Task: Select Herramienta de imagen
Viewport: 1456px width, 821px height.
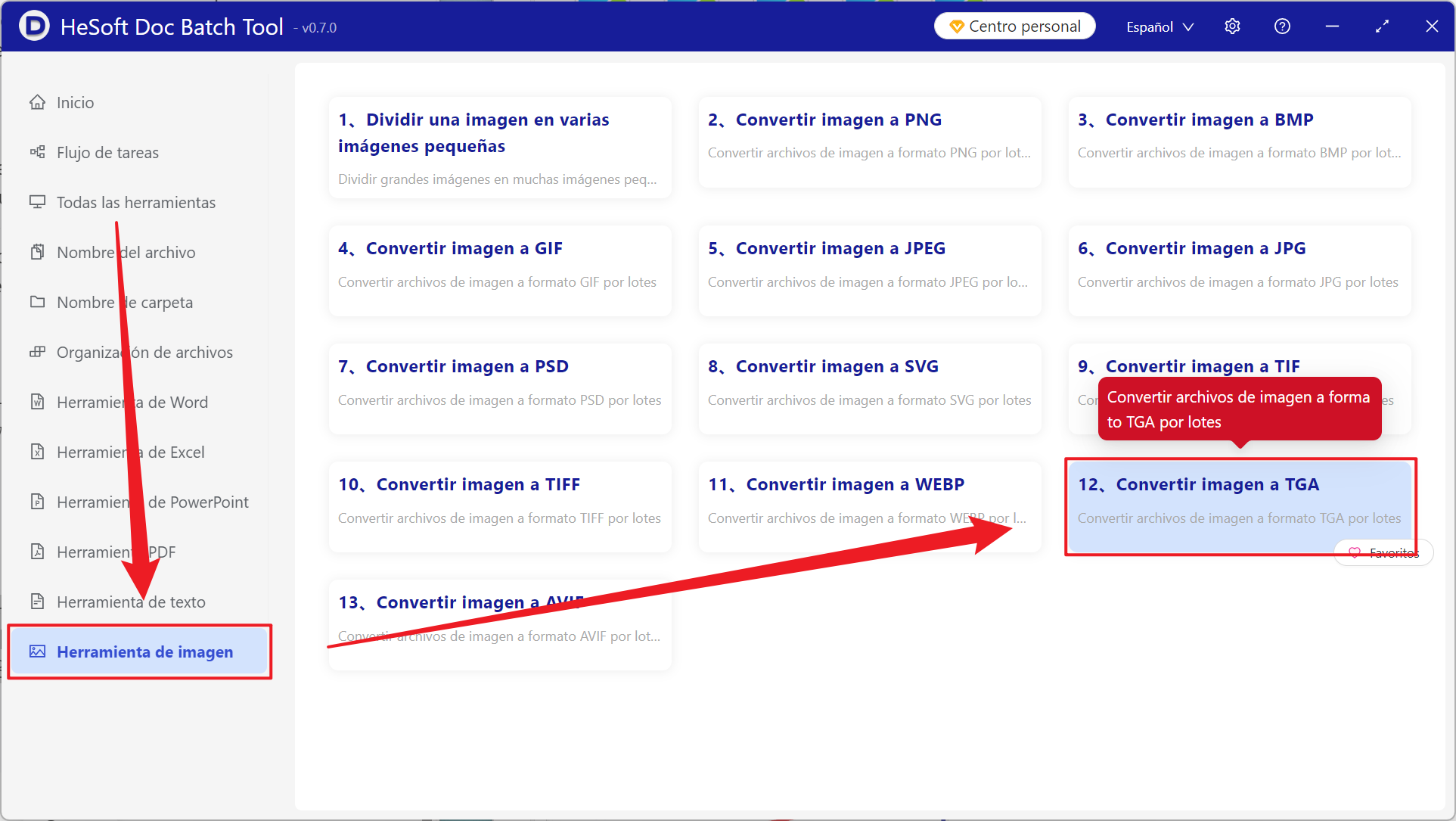Action: 139,652
